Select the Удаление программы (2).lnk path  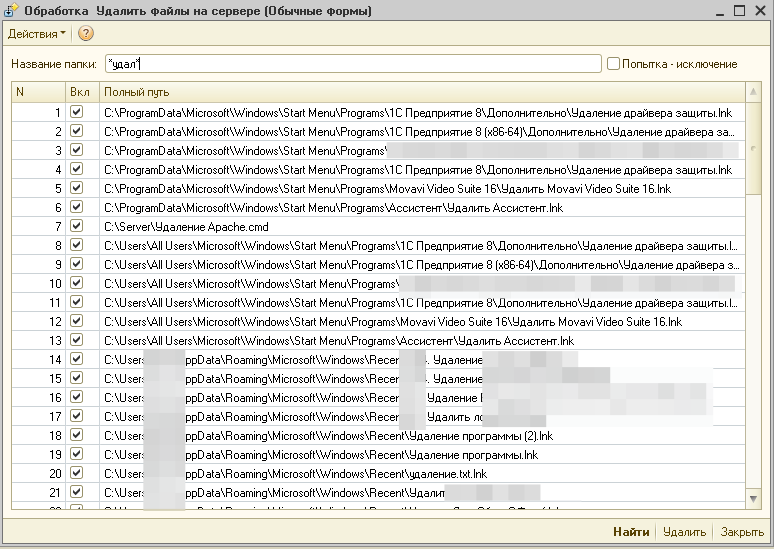pyautogui.click(x=328, y=436)
